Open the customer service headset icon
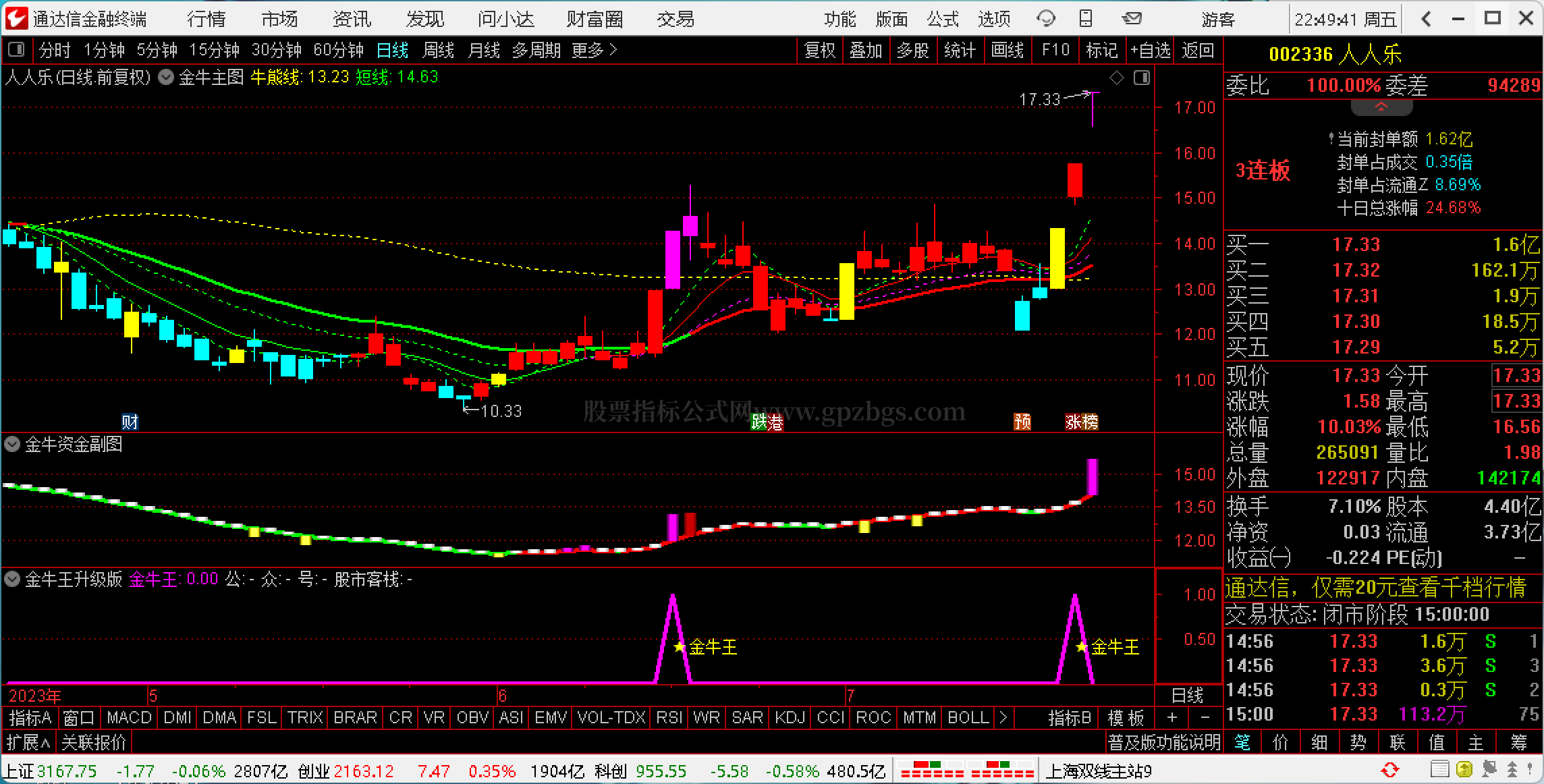 pyautogui.click(x=1046, y=18)
